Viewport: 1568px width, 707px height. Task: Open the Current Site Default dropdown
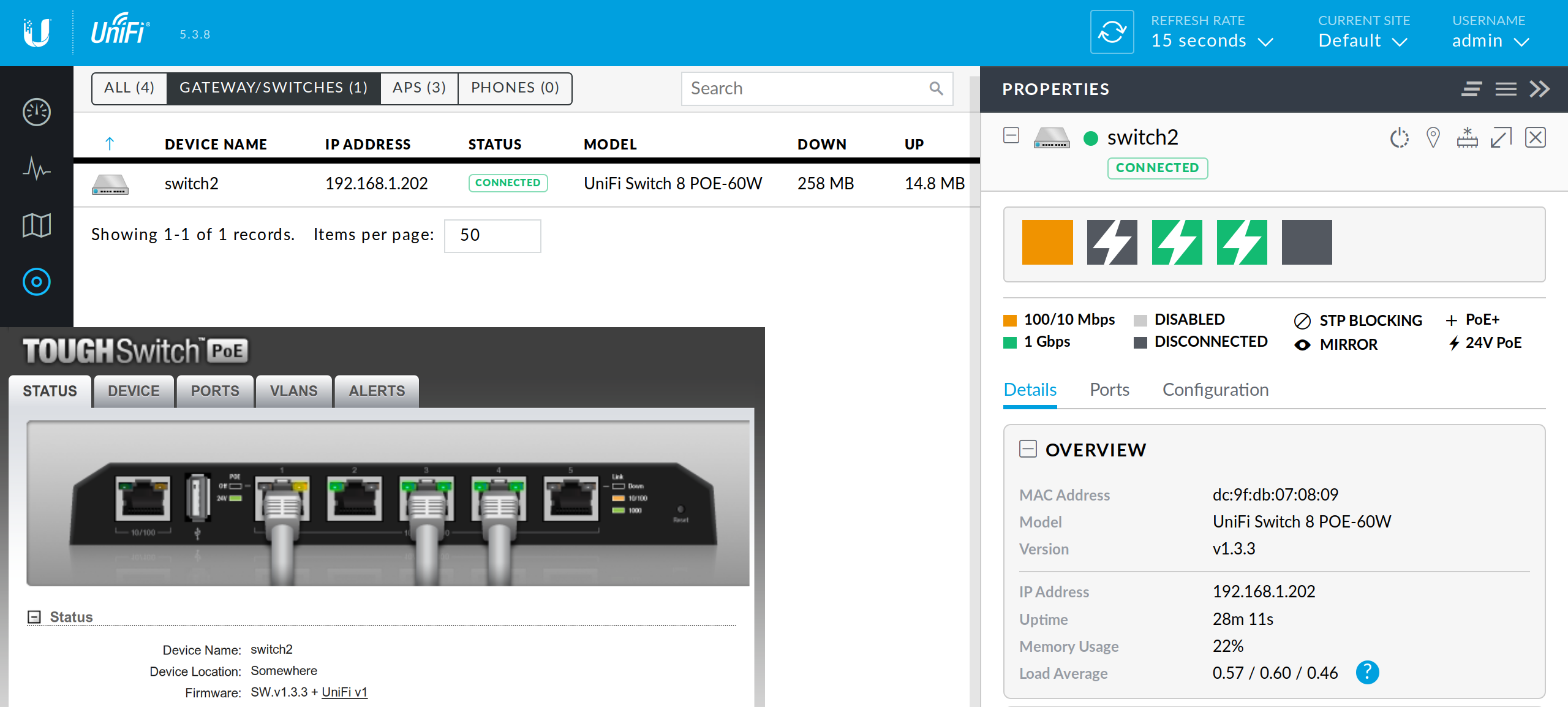1362,40
